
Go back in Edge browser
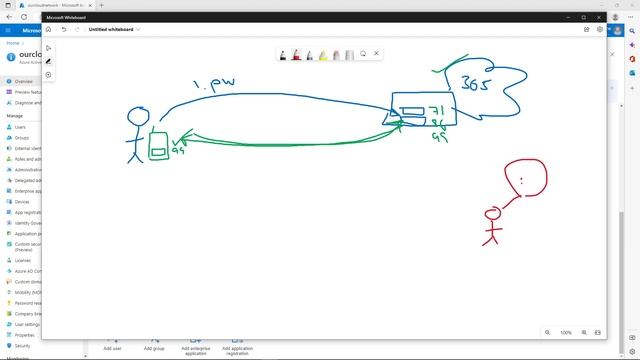click(9, 17)
